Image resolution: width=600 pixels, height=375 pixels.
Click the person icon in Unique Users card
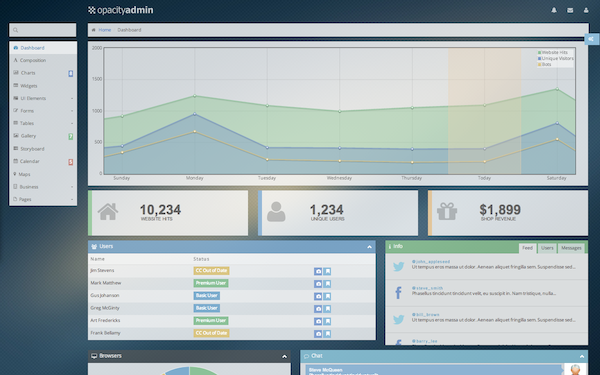276,212
